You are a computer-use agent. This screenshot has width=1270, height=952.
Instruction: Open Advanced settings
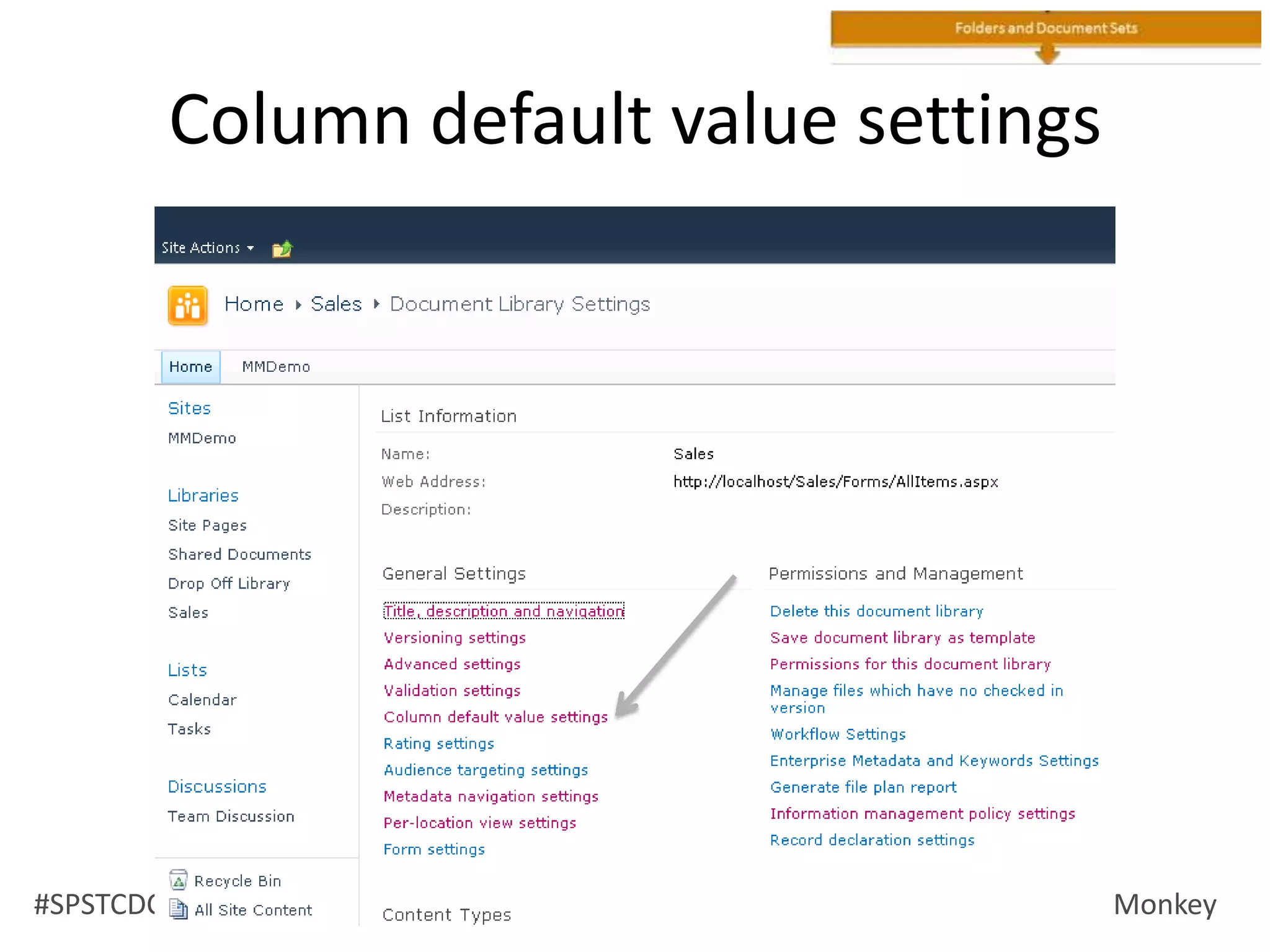pyautogui.click(x=452, y=664)
